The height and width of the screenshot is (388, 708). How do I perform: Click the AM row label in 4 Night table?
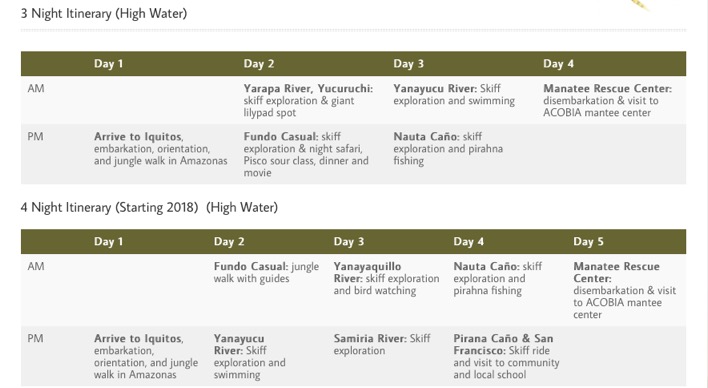pyautogui.click(x=36, y=266)
